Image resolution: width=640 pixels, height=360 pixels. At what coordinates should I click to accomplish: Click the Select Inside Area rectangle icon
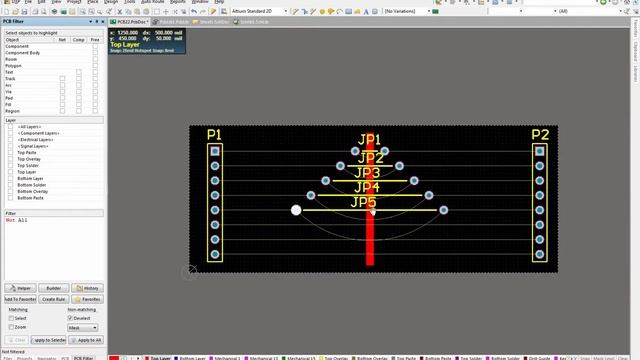point(157,12)
